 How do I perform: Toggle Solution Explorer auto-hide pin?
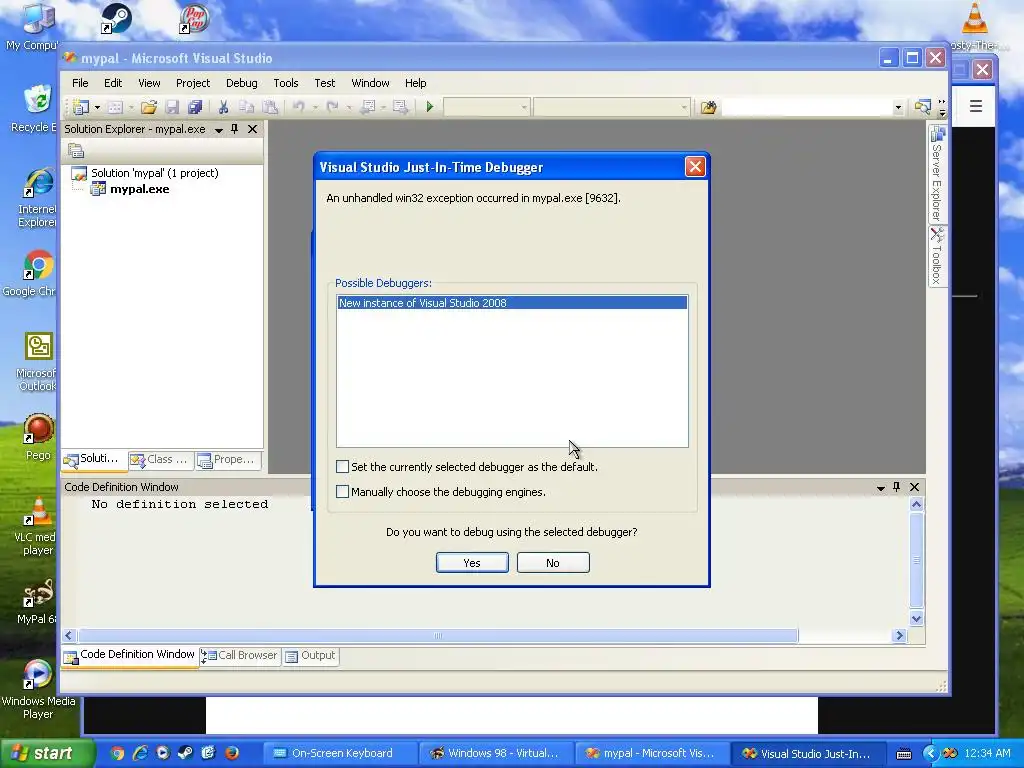pos(234,129)
